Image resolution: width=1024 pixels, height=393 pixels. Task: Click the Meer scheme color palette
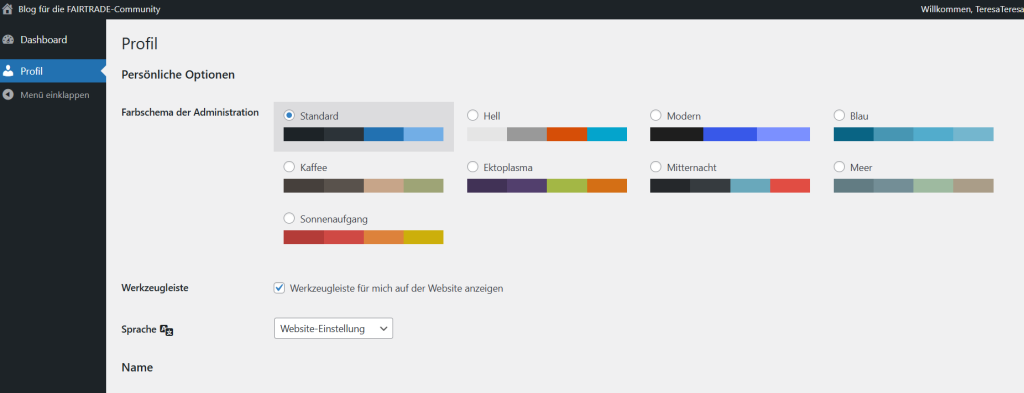click(x=914, y=185)
